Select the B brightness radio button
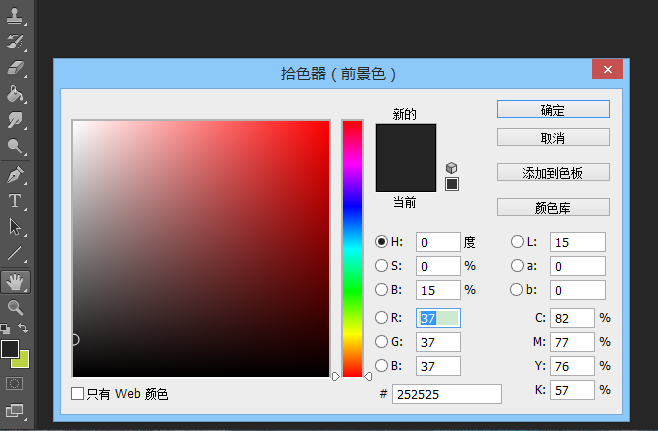Image resolution: width=658 pixels, height=431 pixels. coord(381,290)
